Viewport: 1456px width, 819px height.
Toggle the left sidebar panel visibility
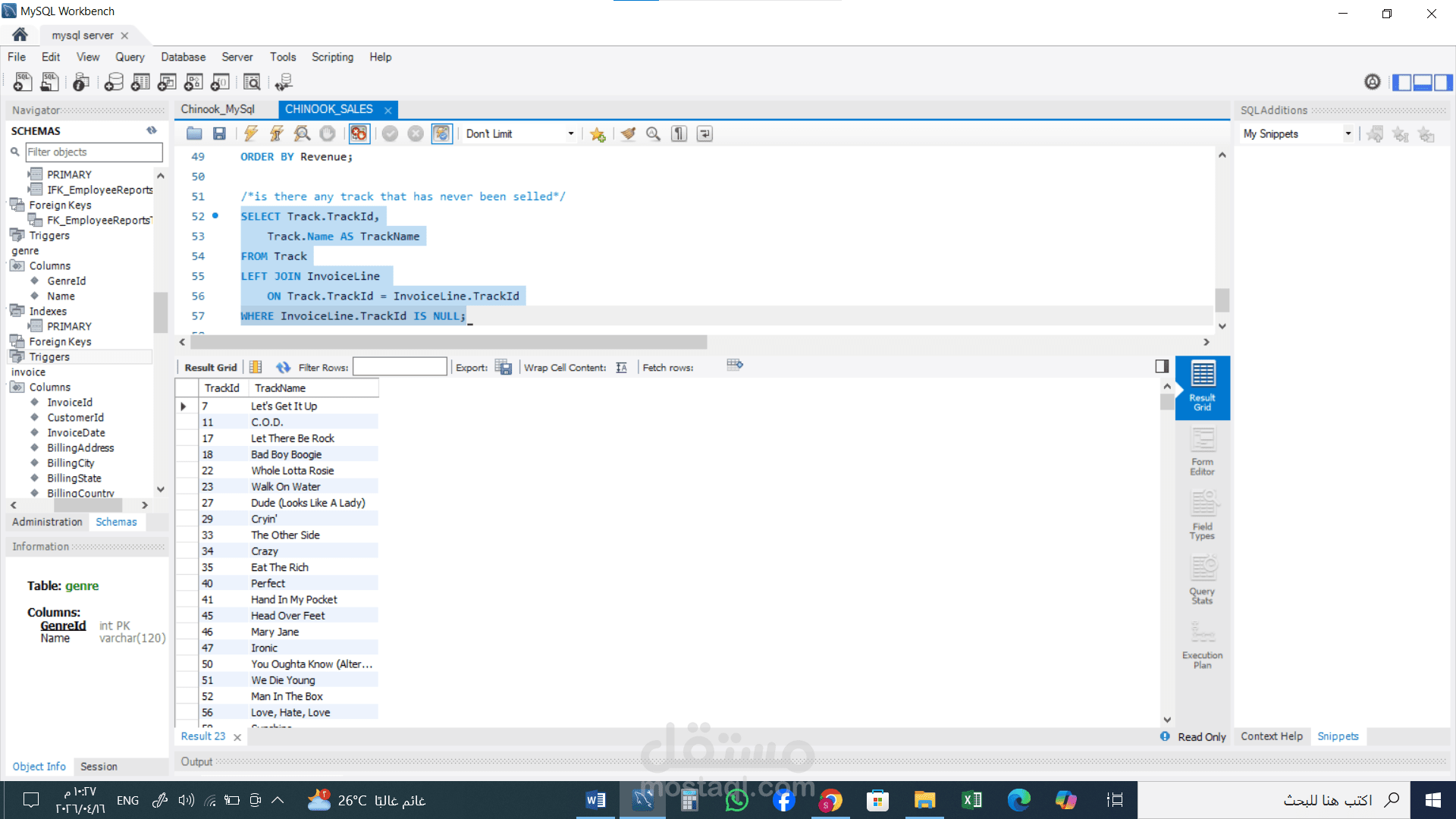[1401, 82]
